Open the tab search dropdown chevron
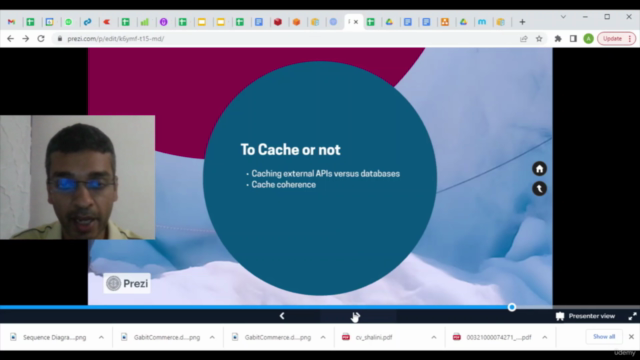640x360 pixels. point(563,17)
